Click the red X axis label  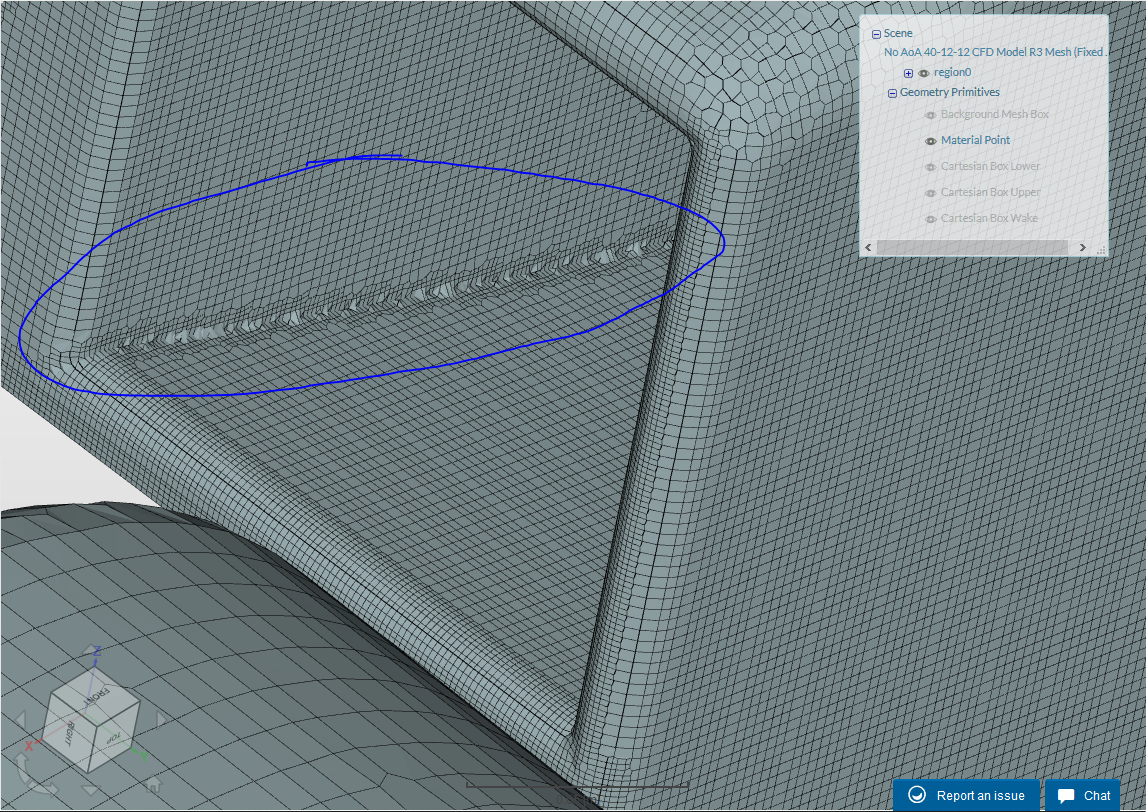(29, 746)
